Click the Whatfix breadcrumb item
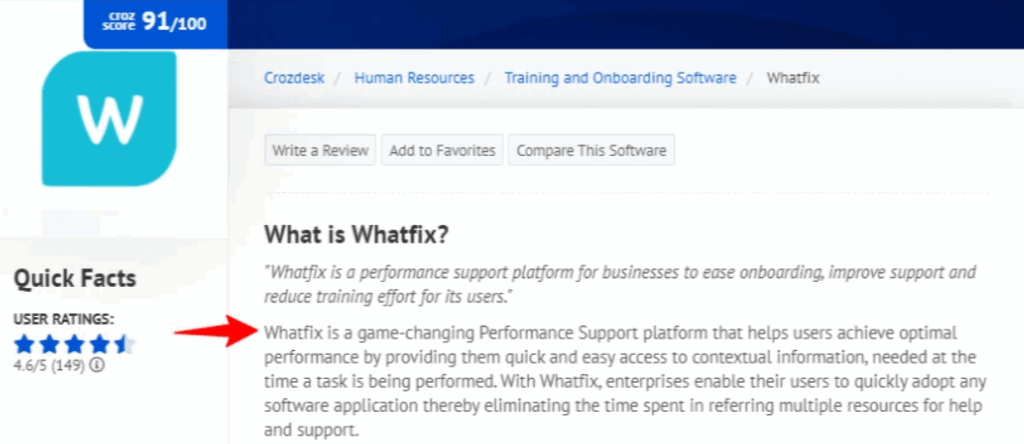 pos(793,78)
